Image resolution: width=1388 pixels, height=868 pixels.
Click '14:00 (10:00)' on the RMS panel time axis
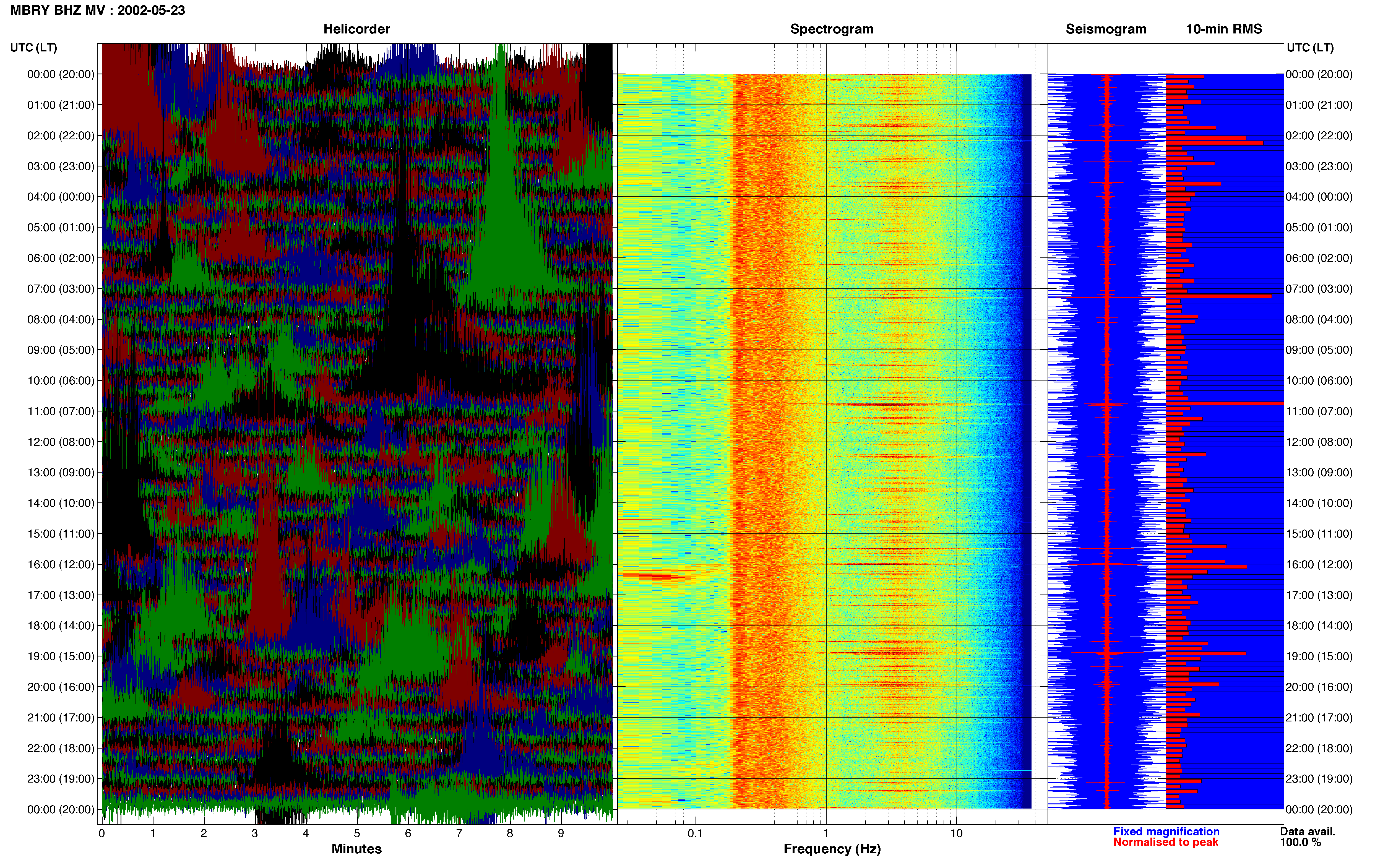(x=1319, y=504)
